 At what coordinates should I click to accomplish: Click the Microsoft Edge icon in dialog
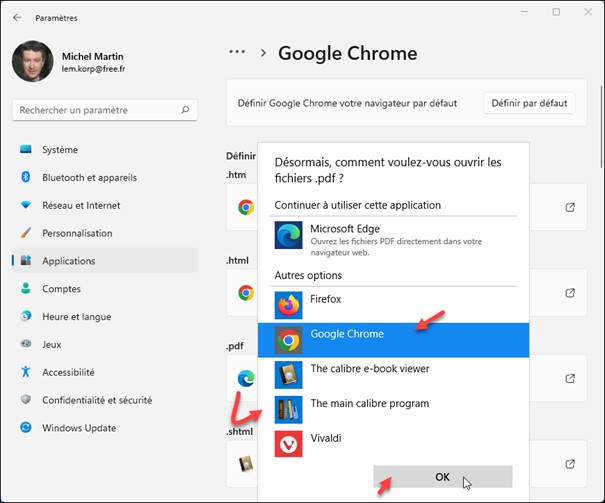point(289,236)
